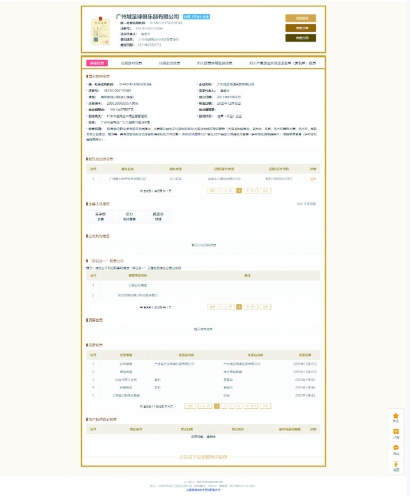410x496 pixels.
Task: Switch to the second information tab
Action: [131, 63]
